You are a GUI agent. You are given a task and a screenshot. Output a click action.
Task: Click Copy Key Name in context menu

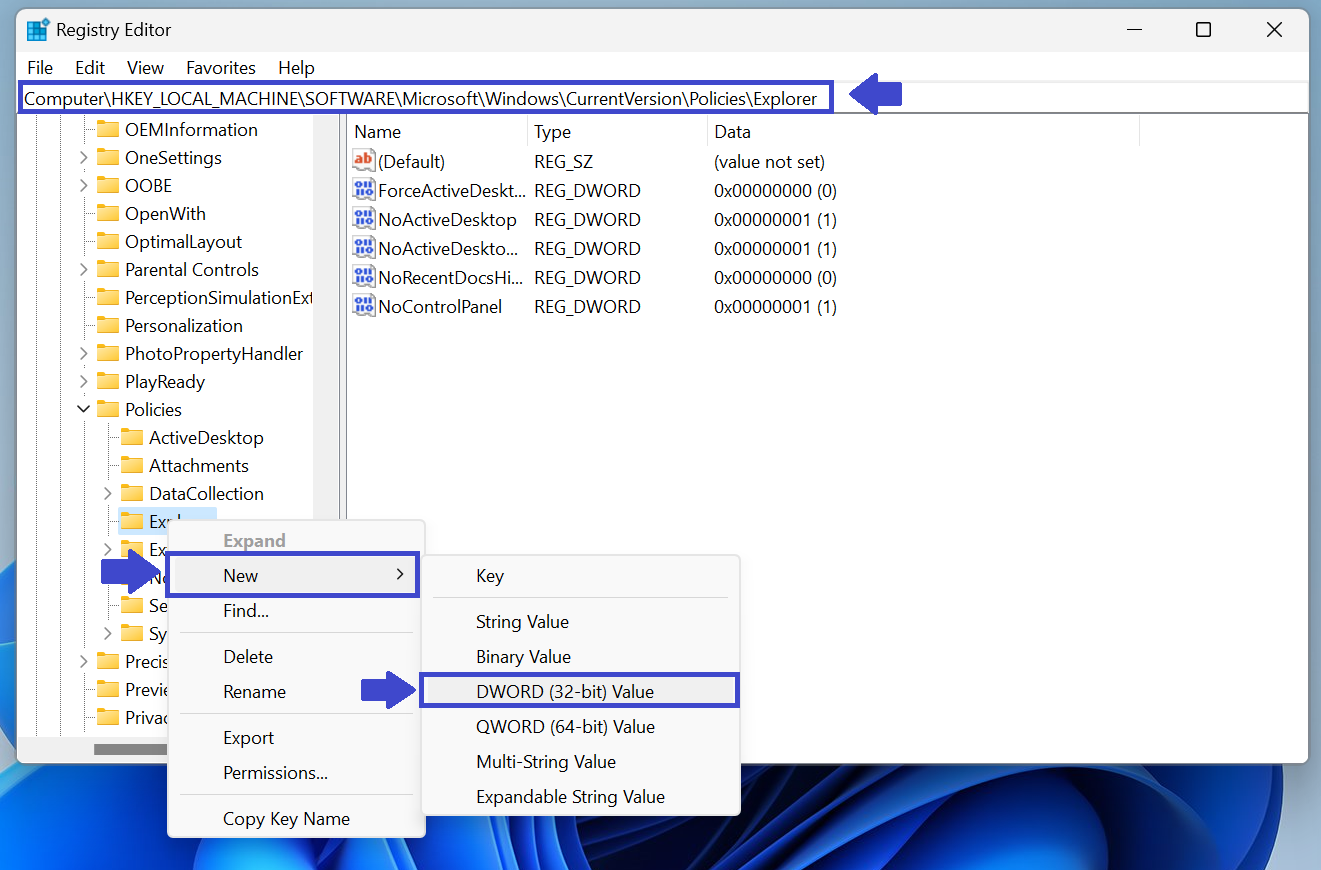click(x=286, y=819)
